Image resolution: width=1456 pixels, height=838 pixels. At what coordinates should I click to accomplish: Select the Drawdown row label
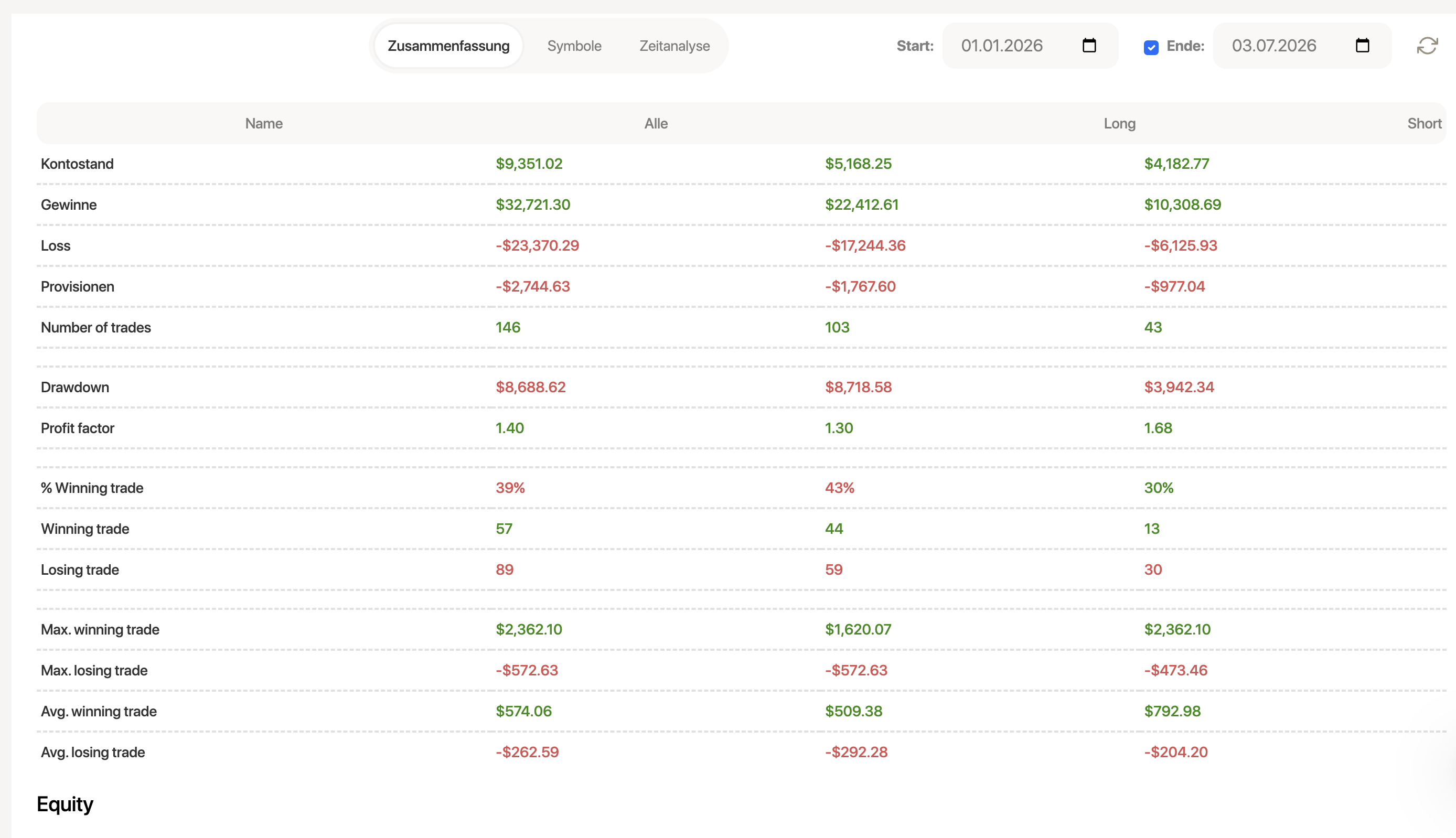[75, 388]
